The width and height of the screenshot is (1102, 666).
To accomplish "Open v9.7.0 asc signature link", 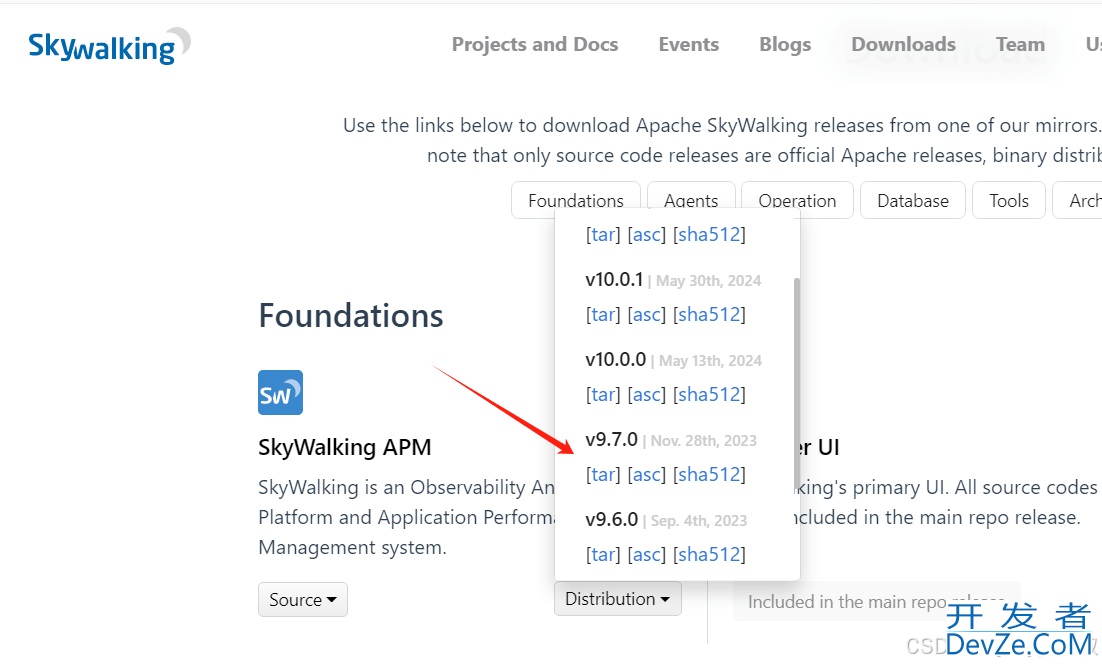I will point(647,474).
